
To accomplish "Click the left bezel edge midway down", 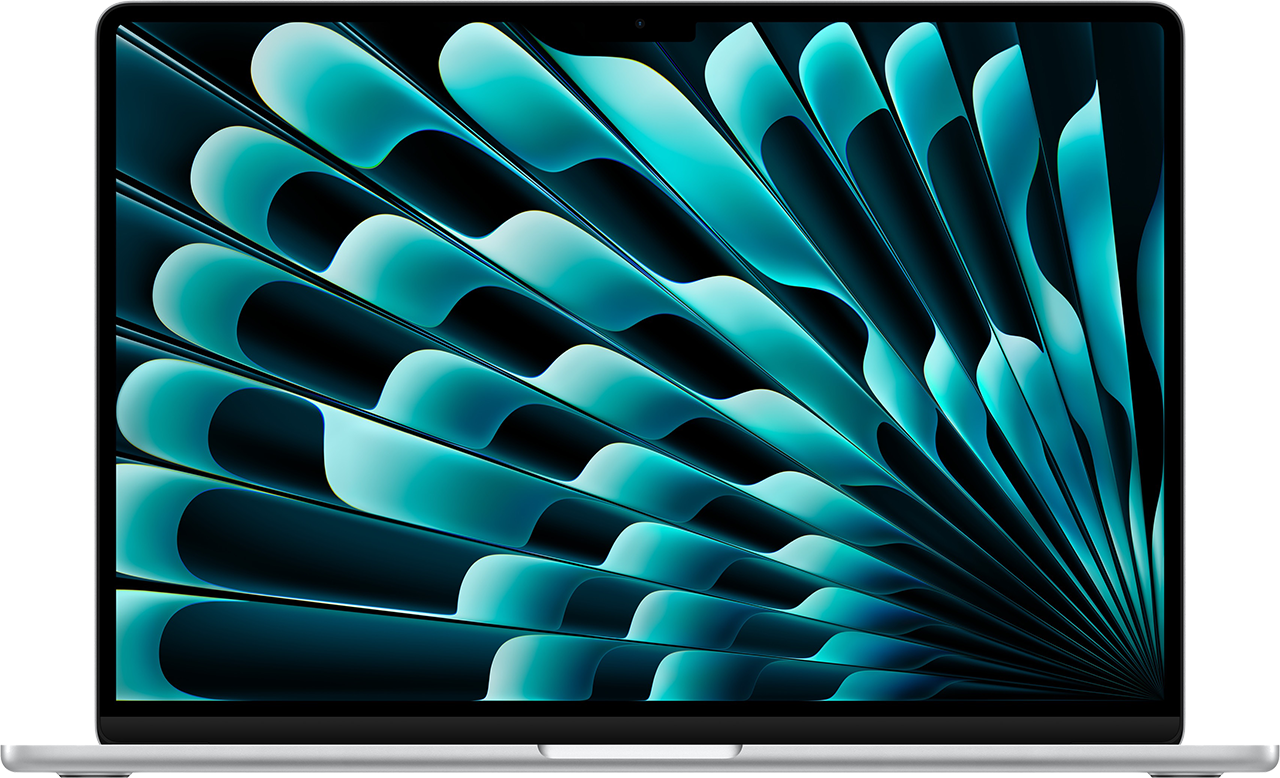I will pos(105,390).
